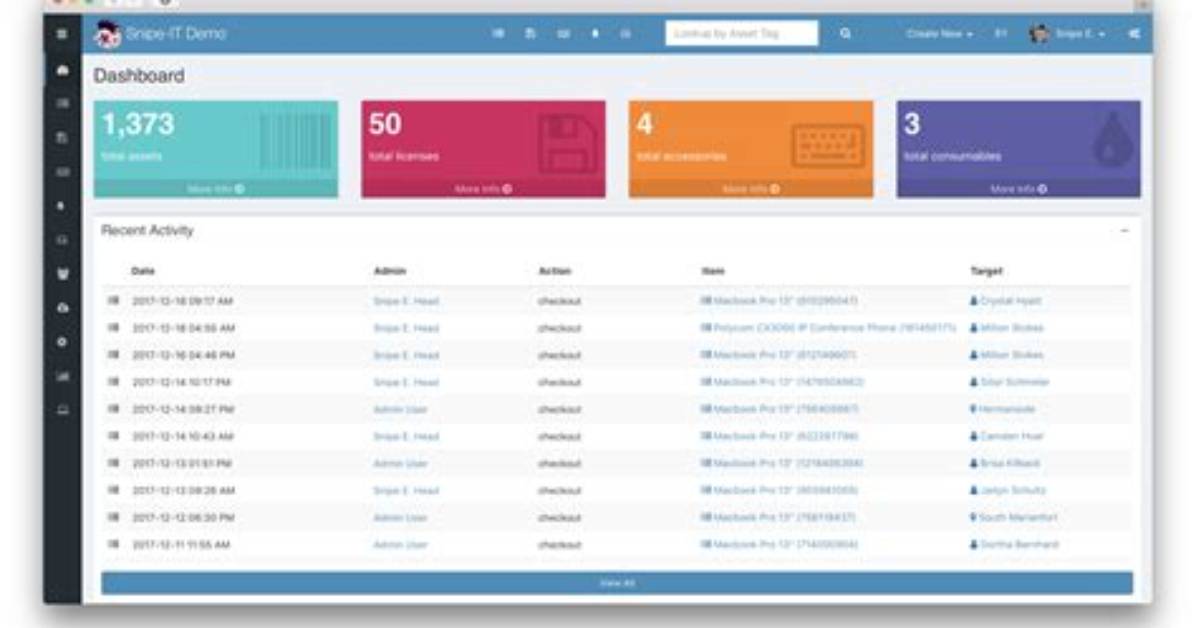Open the Snipe E. user menu
This screenshot has height=628, width=1196.
[x=1068, y=34]
